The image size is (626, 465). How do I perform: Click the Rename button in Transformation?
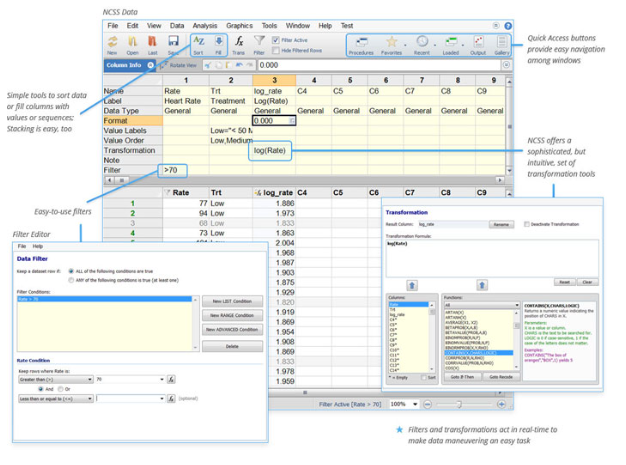pos(500,225)
